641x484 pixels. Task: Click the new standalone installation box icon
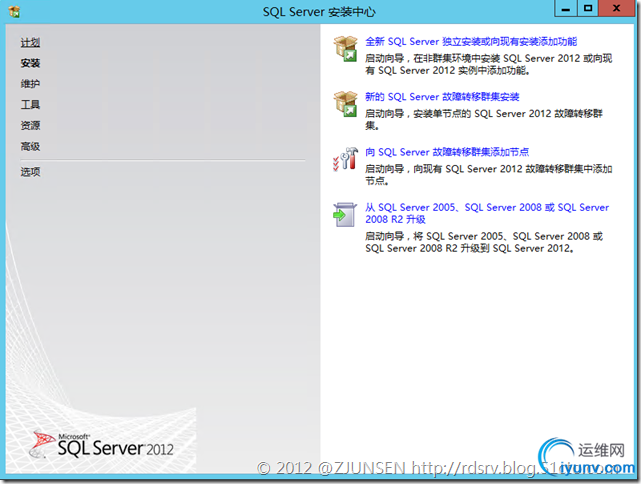pyautogui.click(x=345, y=49)
